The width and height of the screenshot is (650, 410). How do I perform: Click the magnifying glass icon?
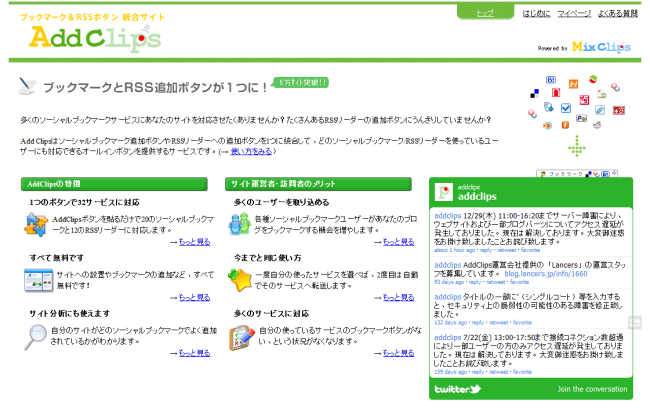[x=35, y=337]
